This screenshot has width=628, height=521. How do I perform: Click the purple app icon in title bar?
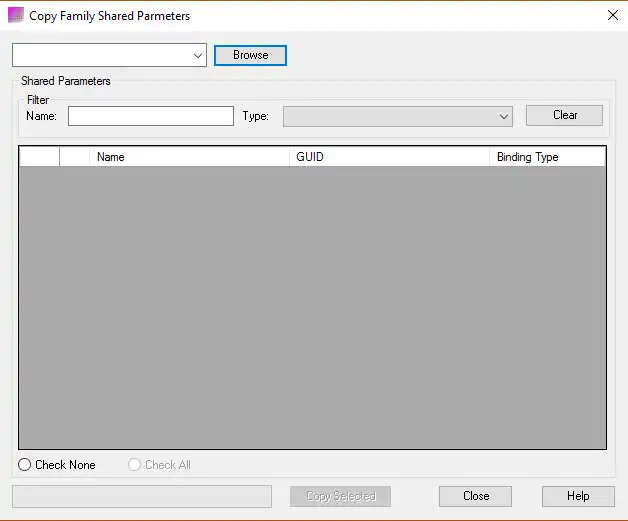(x=15, y=15)
